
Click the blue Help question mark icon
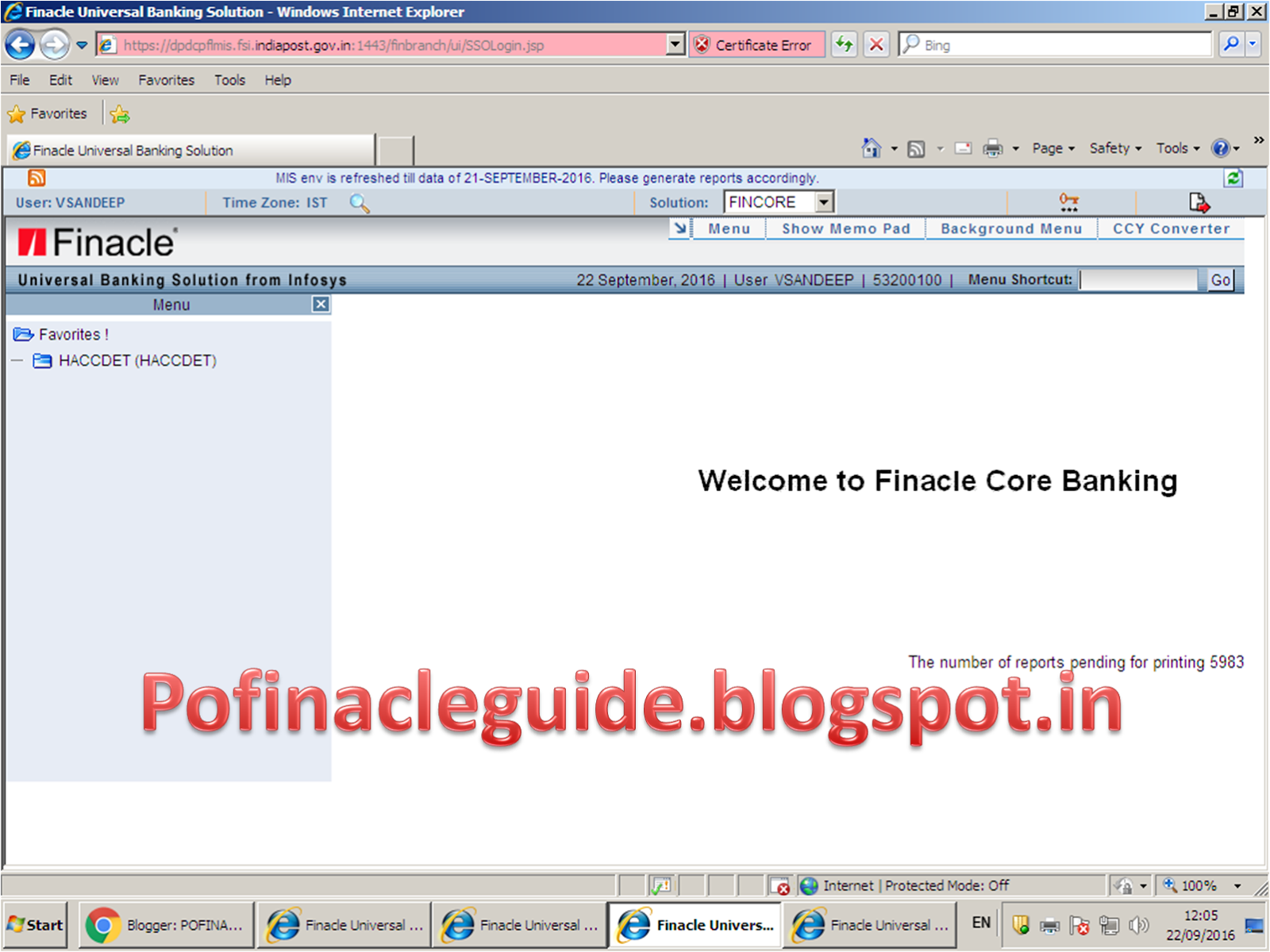[x=1221, y=148]
